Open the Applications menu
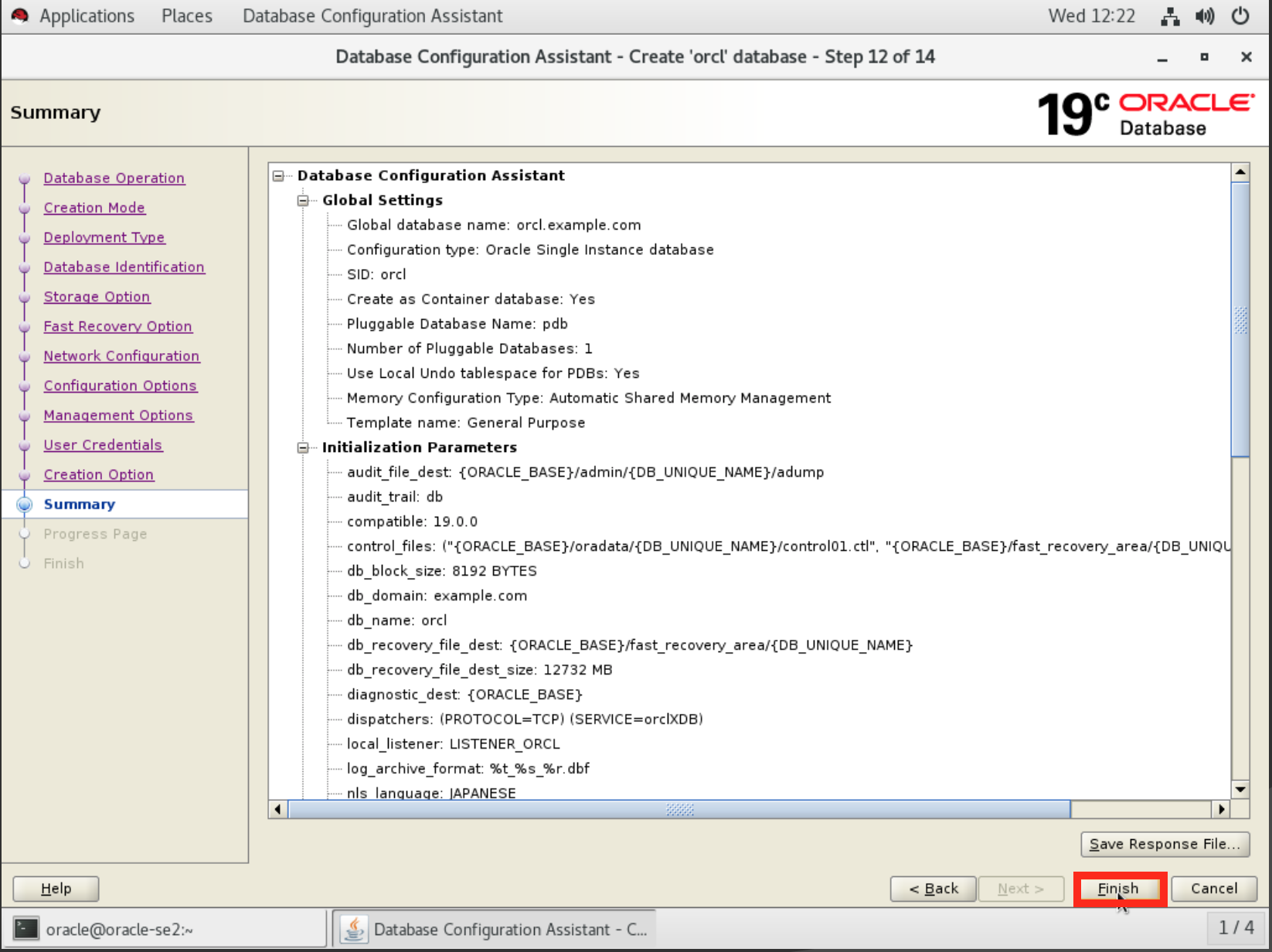The height and width of the screenshot is (952, 1272). [87, 16]
